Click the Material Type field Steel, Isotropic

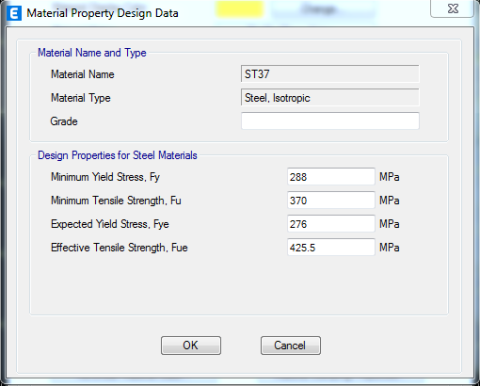click(330, 97)
